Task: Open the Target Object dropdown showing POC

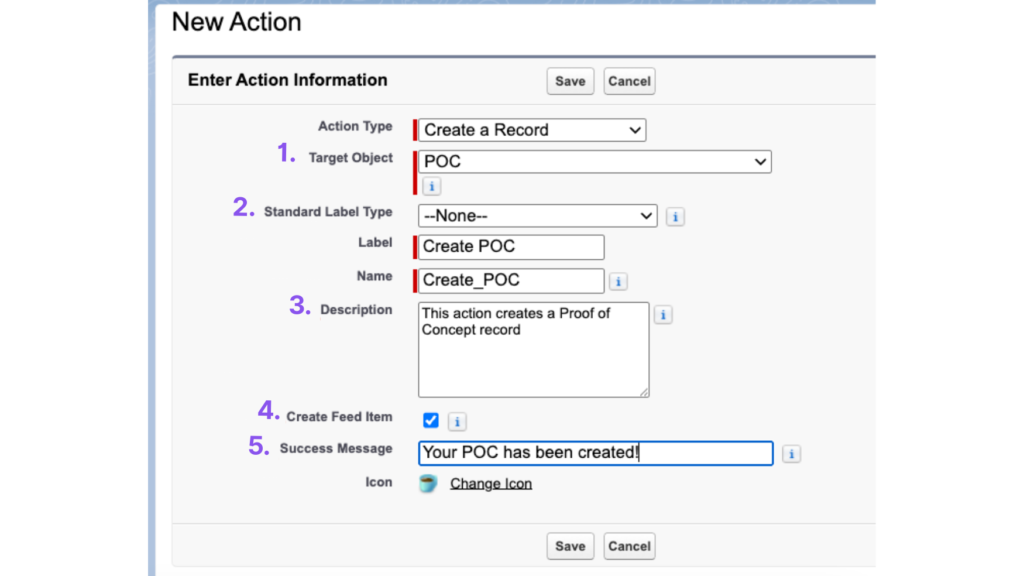Action: coord(594,161)
